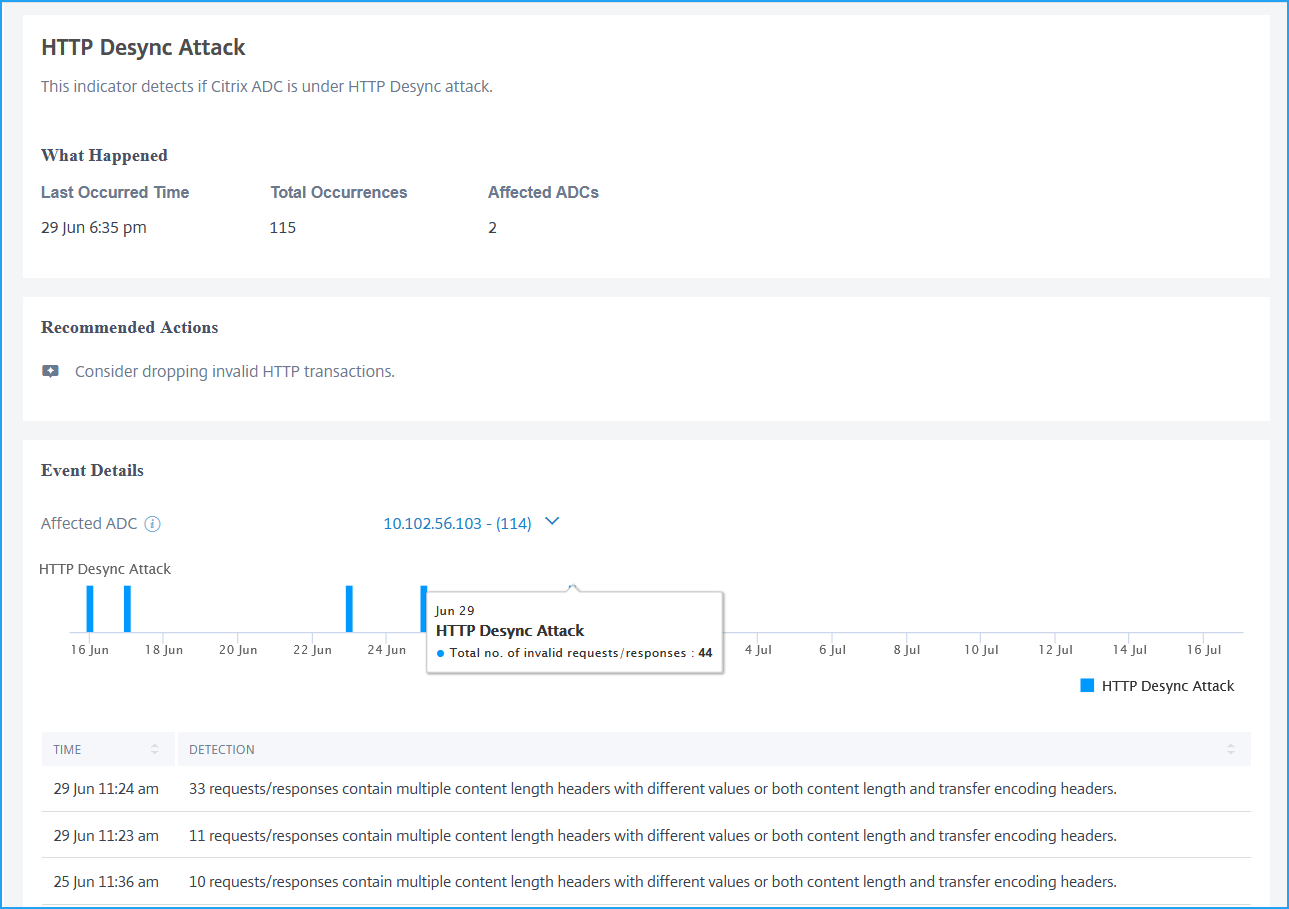This screenshot has width=1289, height=909.
Task: Select the 10.102.56.103 - (114) ADC link
Action: pyautogui.click(x=457, y=523)
